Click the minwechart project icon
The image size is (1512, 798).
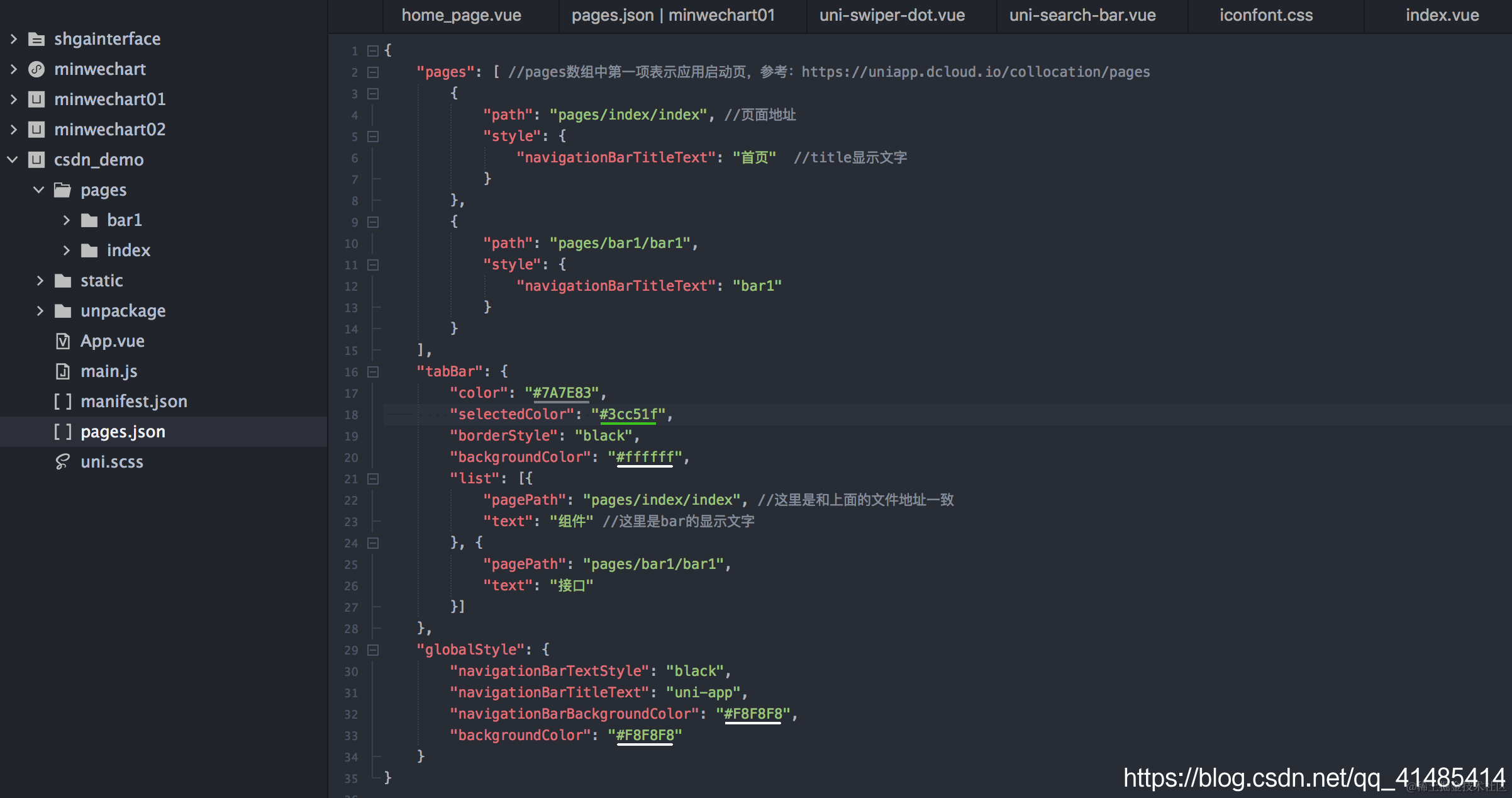pos(37,69)
